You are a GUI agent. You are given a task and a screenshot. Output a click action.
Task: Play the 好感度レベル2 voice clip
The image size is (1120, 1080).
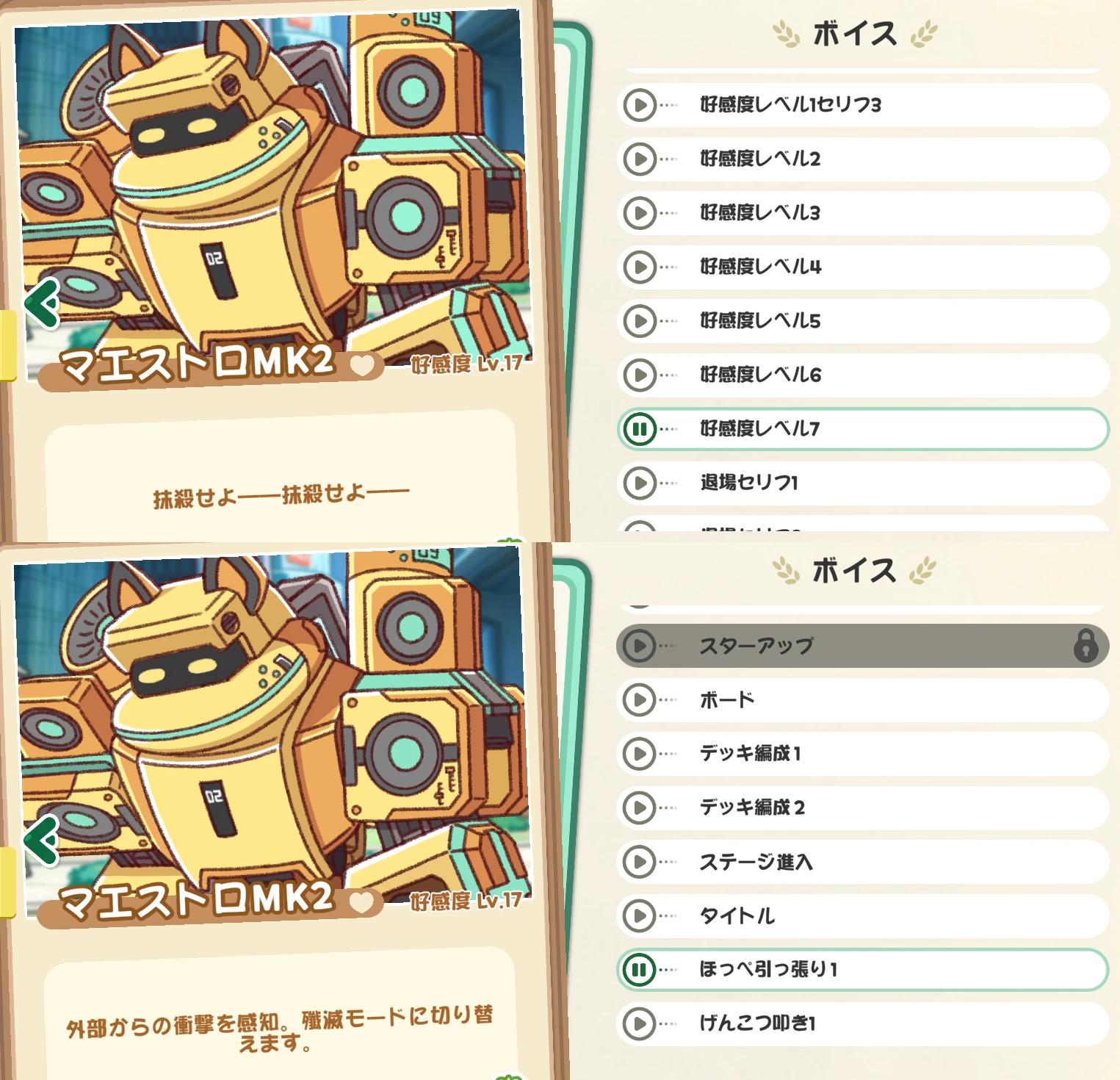click(640, 159)
